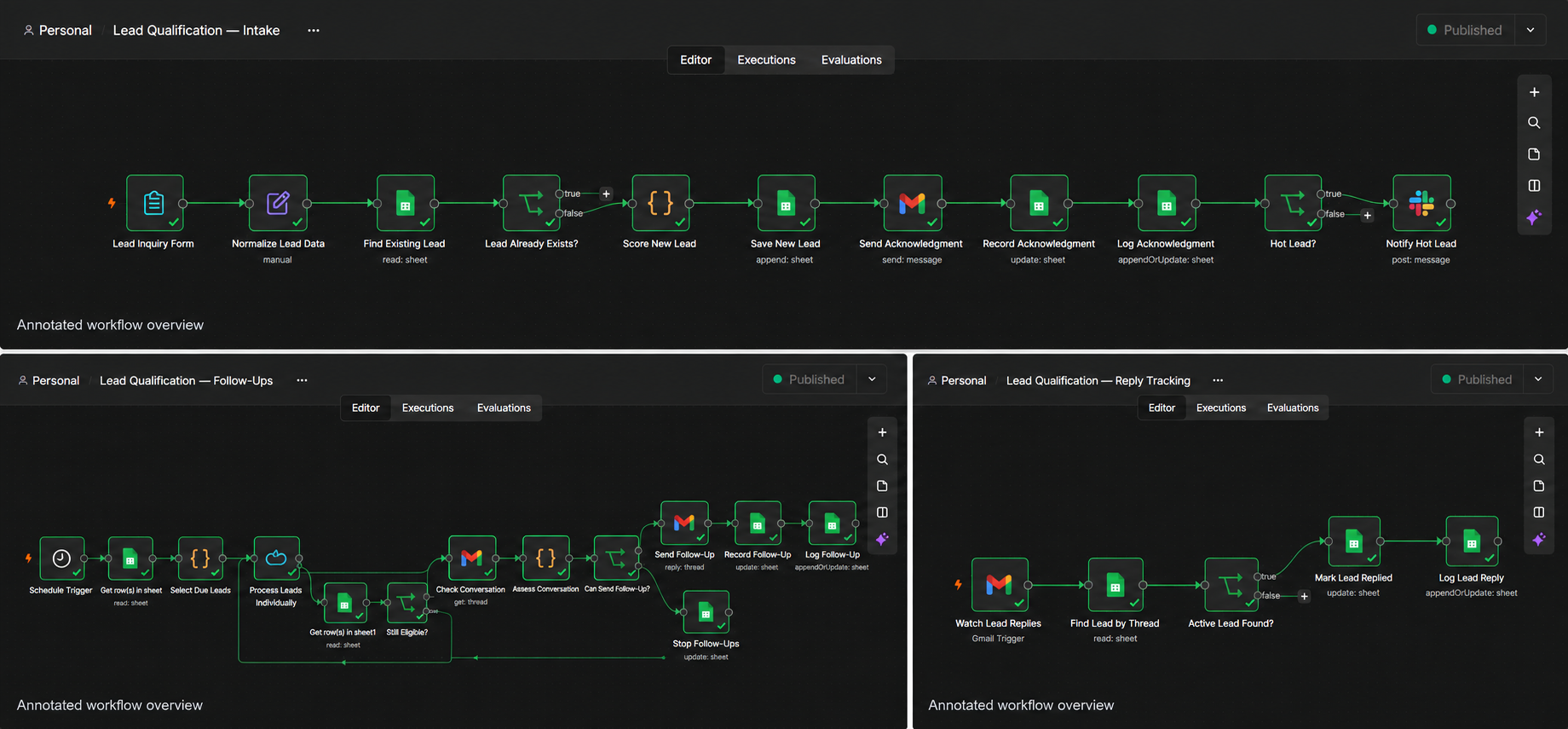Open the Active Lead Found? If node
The image size is (1568, 729).
coord(1231,585)
